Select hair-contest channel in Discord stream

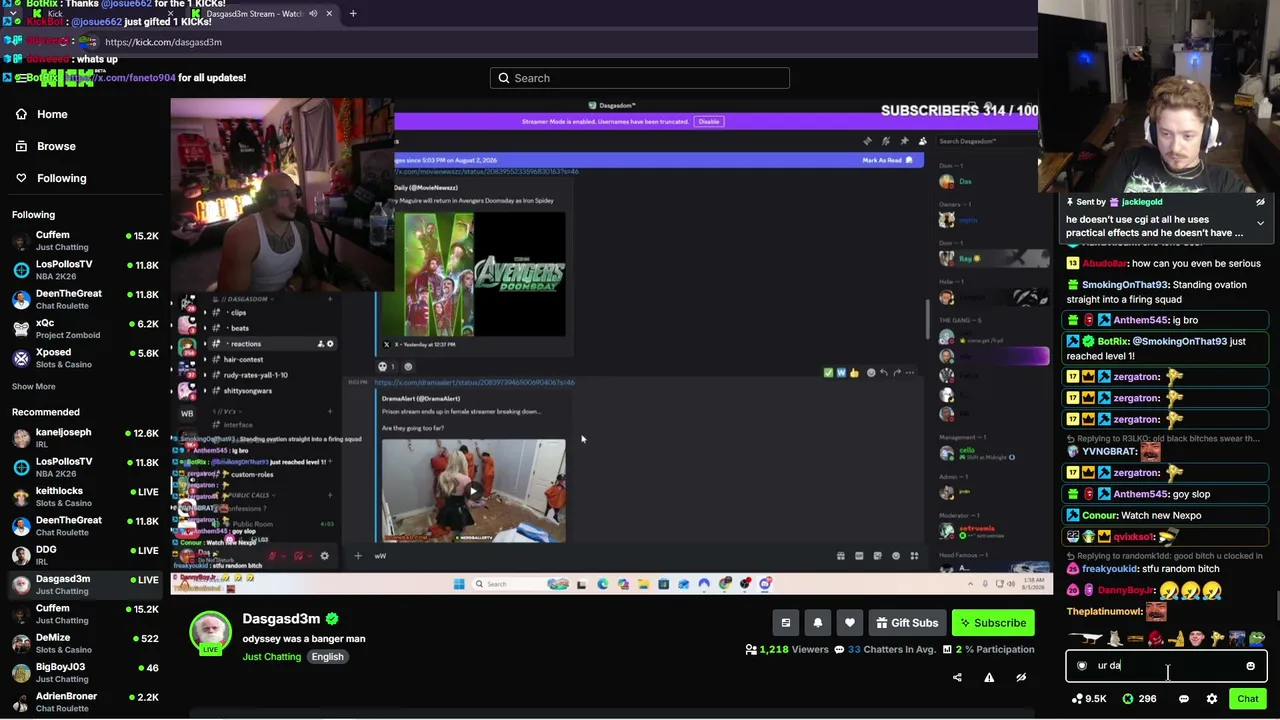click(243, 359)
